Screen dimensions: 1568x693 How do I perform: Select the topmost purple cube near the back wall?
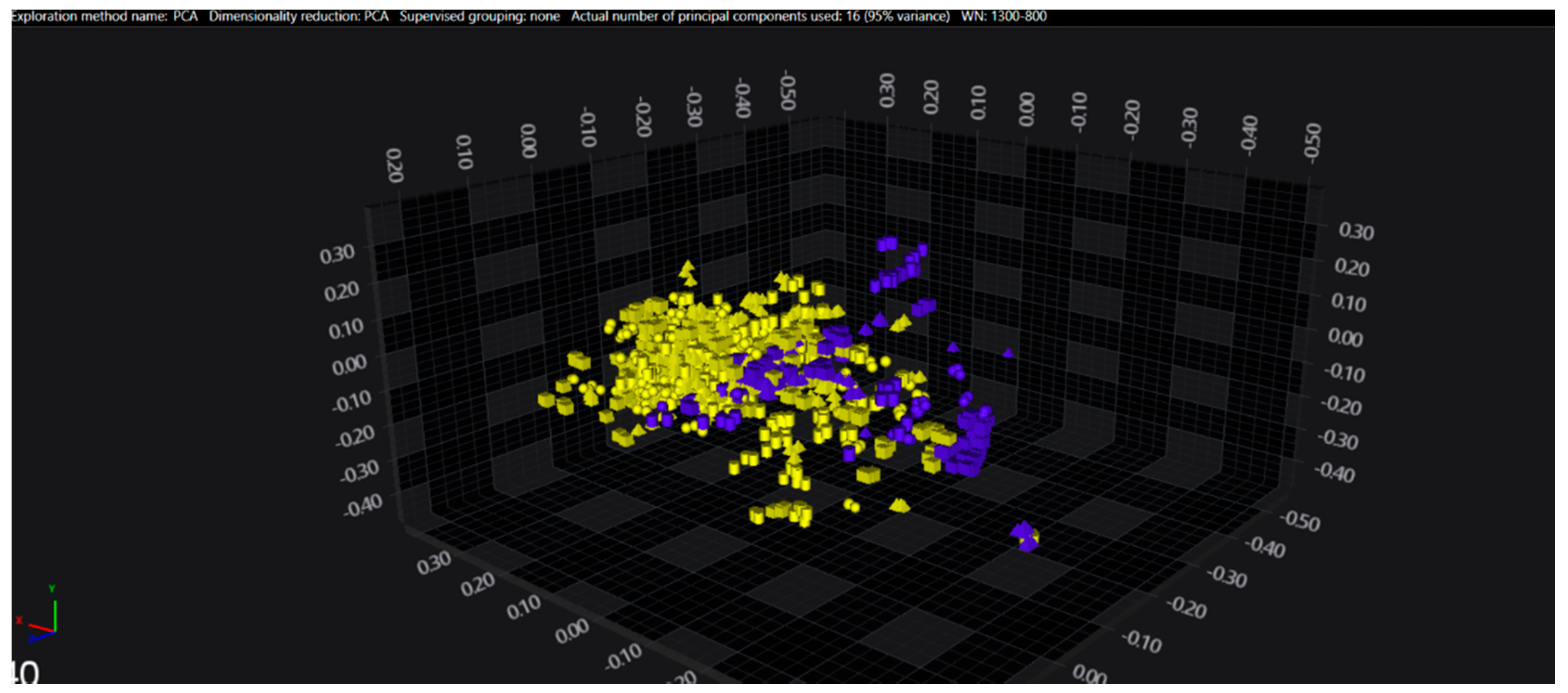click(887, 244)
